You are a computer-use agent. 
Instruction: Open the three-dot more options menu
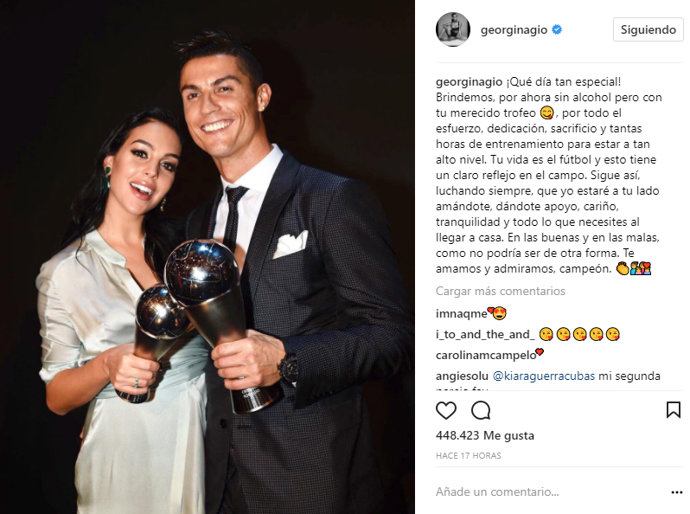click(676, 492)
